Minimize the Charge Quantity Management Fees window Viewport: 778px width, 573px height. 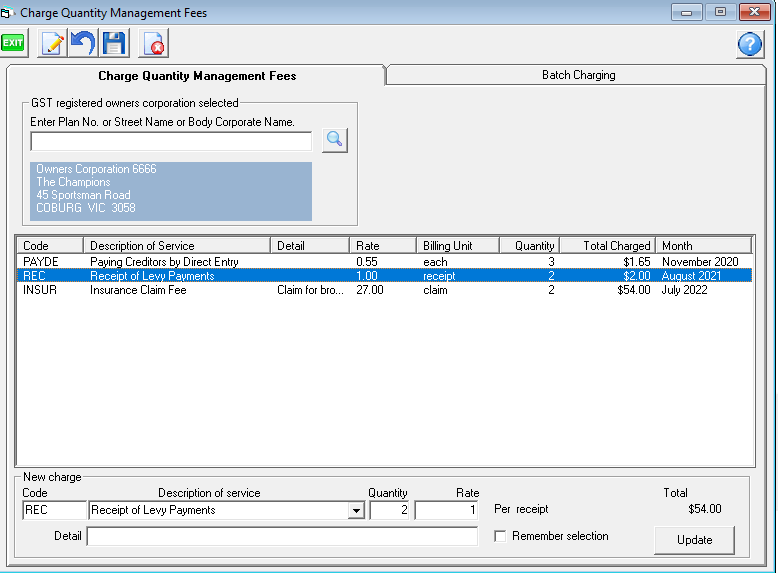[687, 12]
